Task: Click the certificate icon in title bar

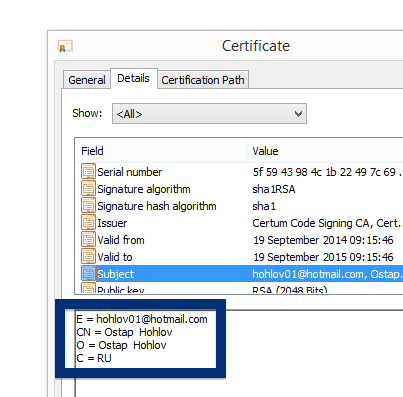Action: coord(65,46)
